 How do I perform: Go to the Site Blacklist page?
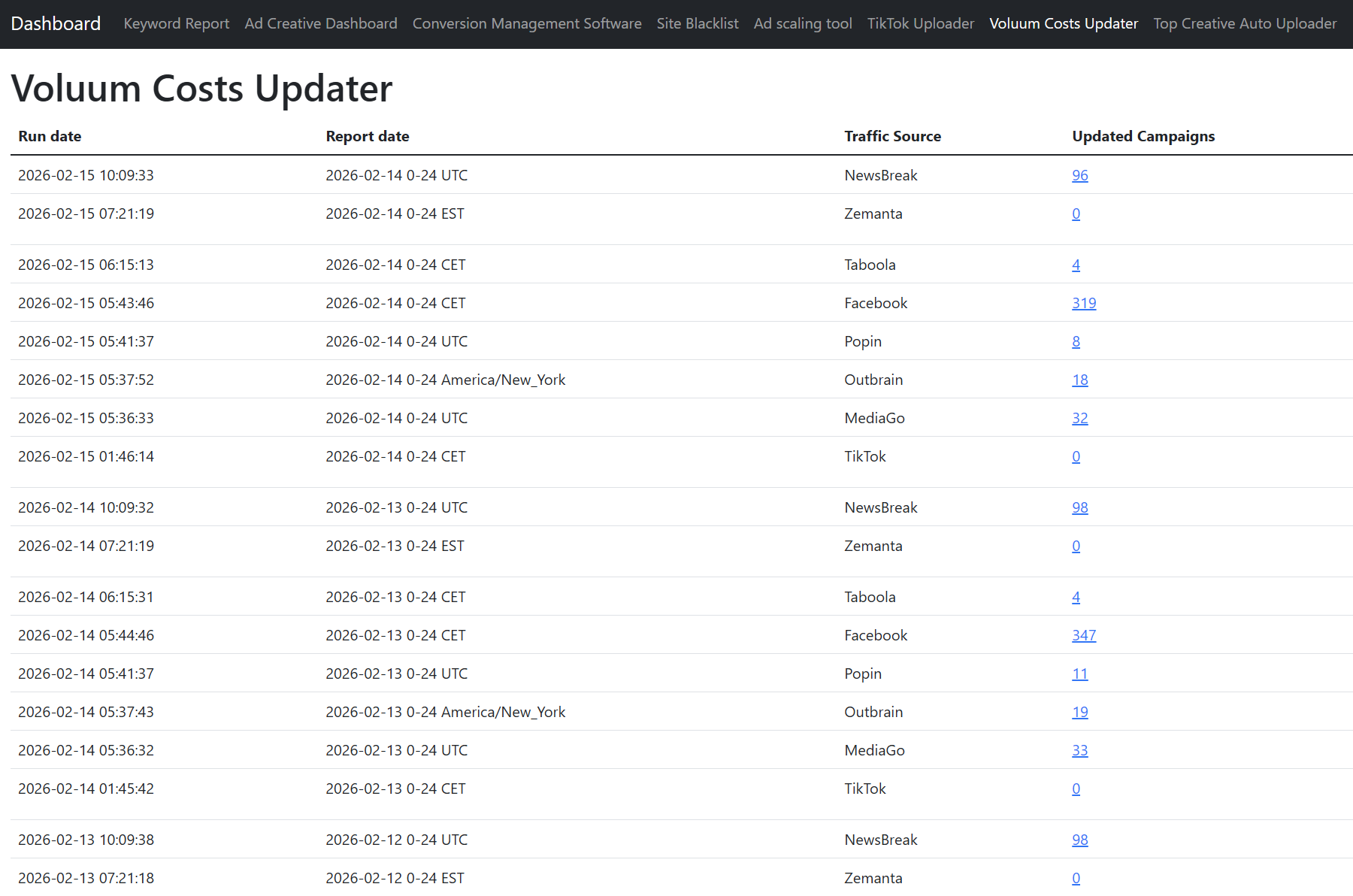coord(698,23)
